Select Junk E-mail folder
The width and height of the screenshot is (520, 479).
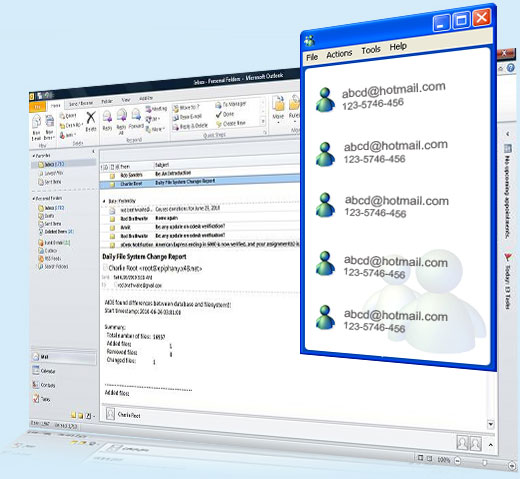(x=54, y=243)
